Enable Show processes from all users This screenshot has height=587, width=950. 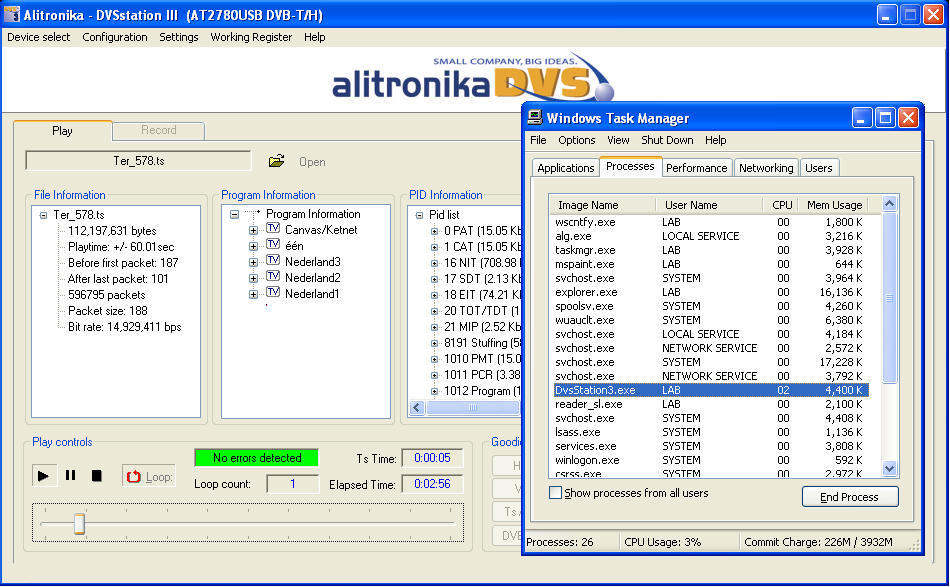(x=555, y=492)
